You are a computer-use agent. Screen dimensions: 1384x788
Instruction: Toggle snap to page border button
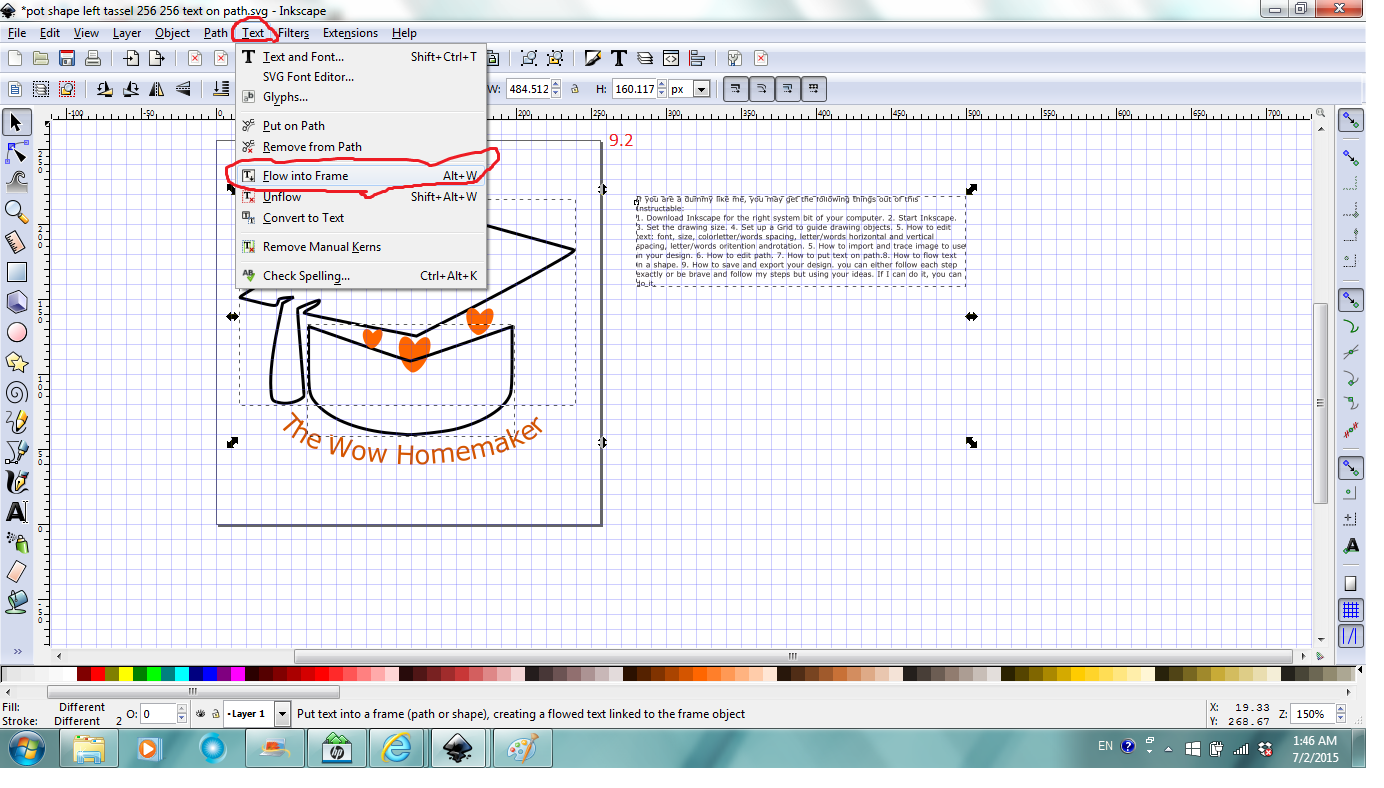tap(1351, 583)
